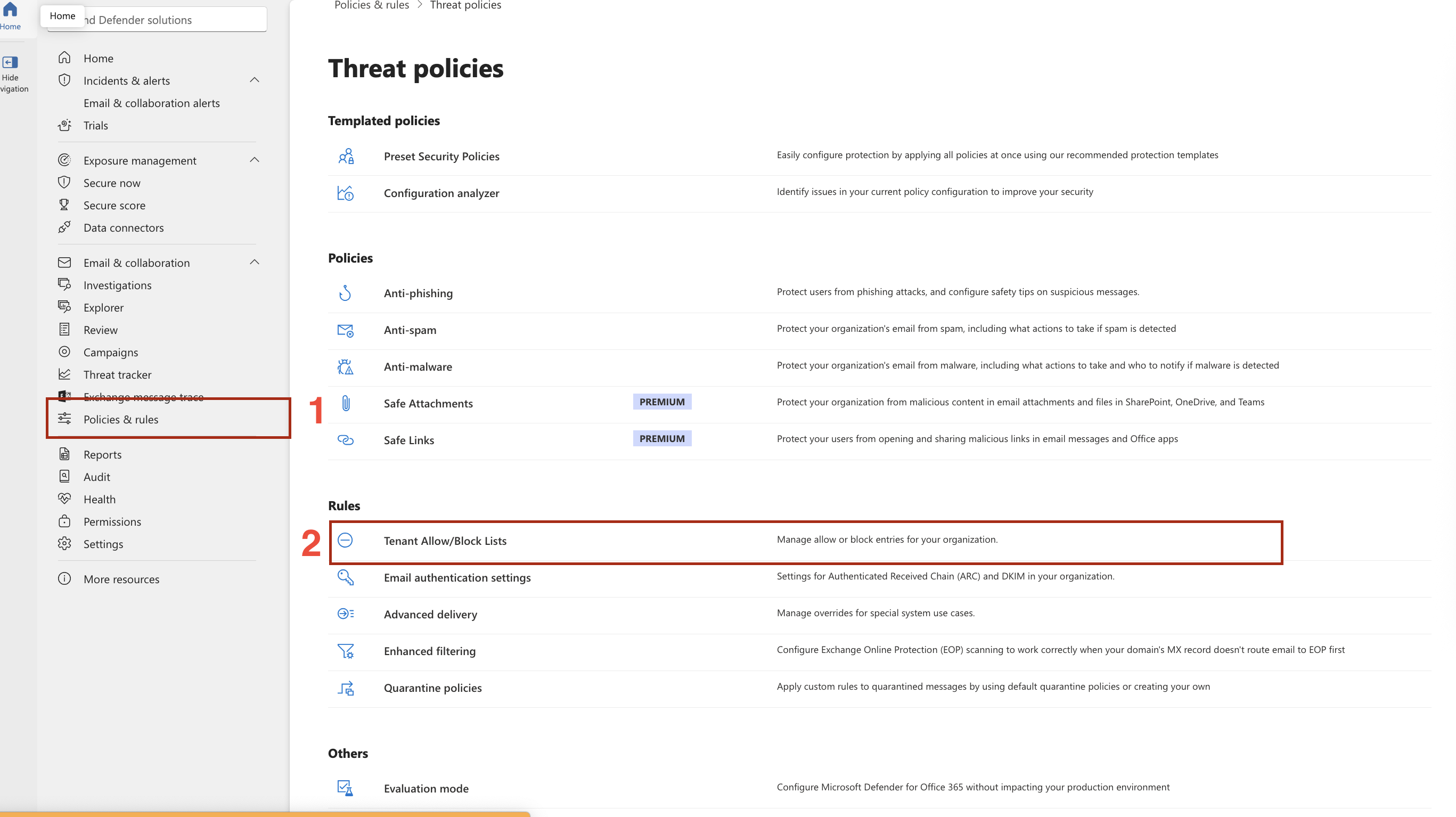
Task: Open Tenant Allow/Block Lists
Action: click(445, 541)
